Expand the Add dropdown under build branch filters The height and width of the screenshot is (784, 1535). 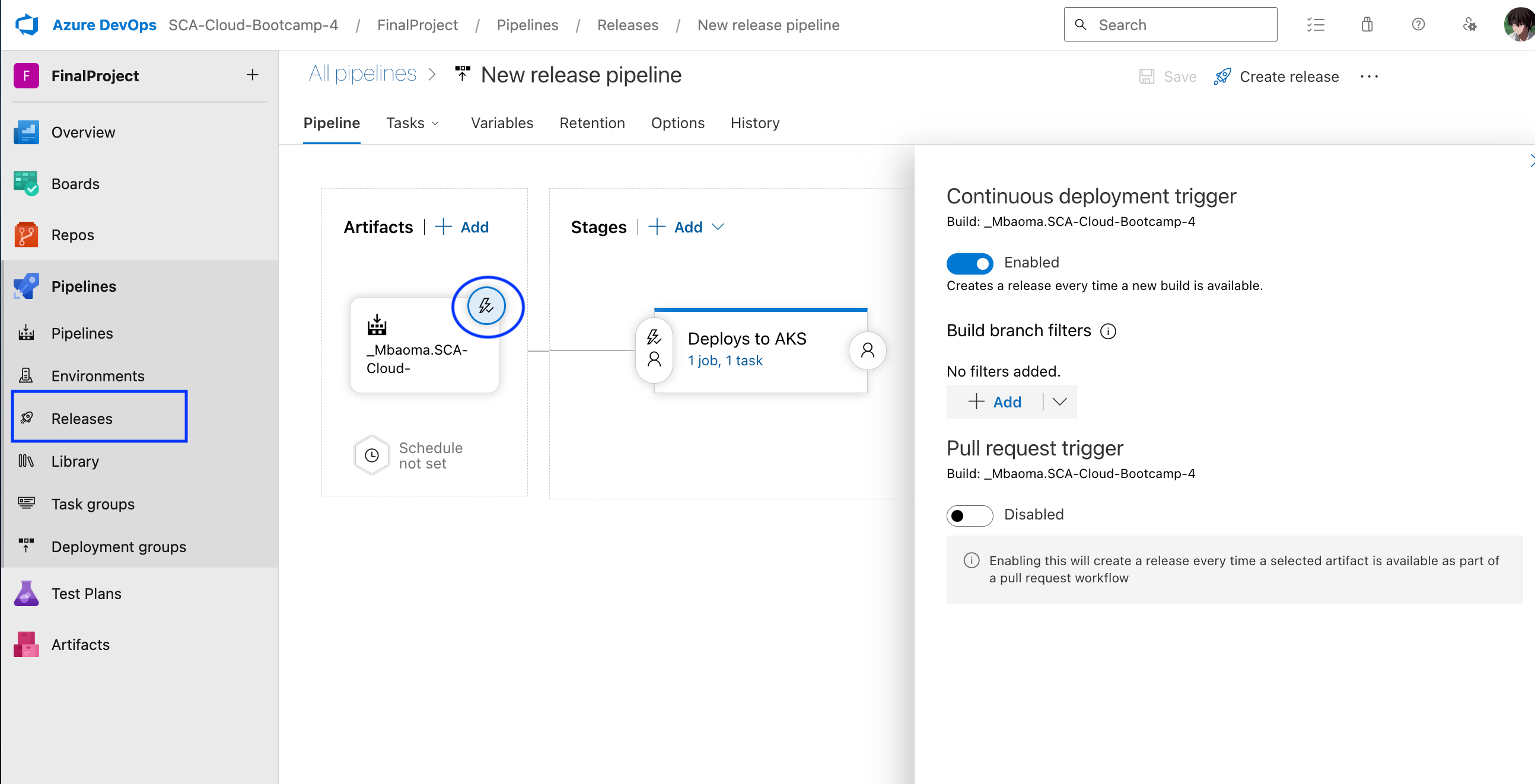click(x=1059, y=401)
